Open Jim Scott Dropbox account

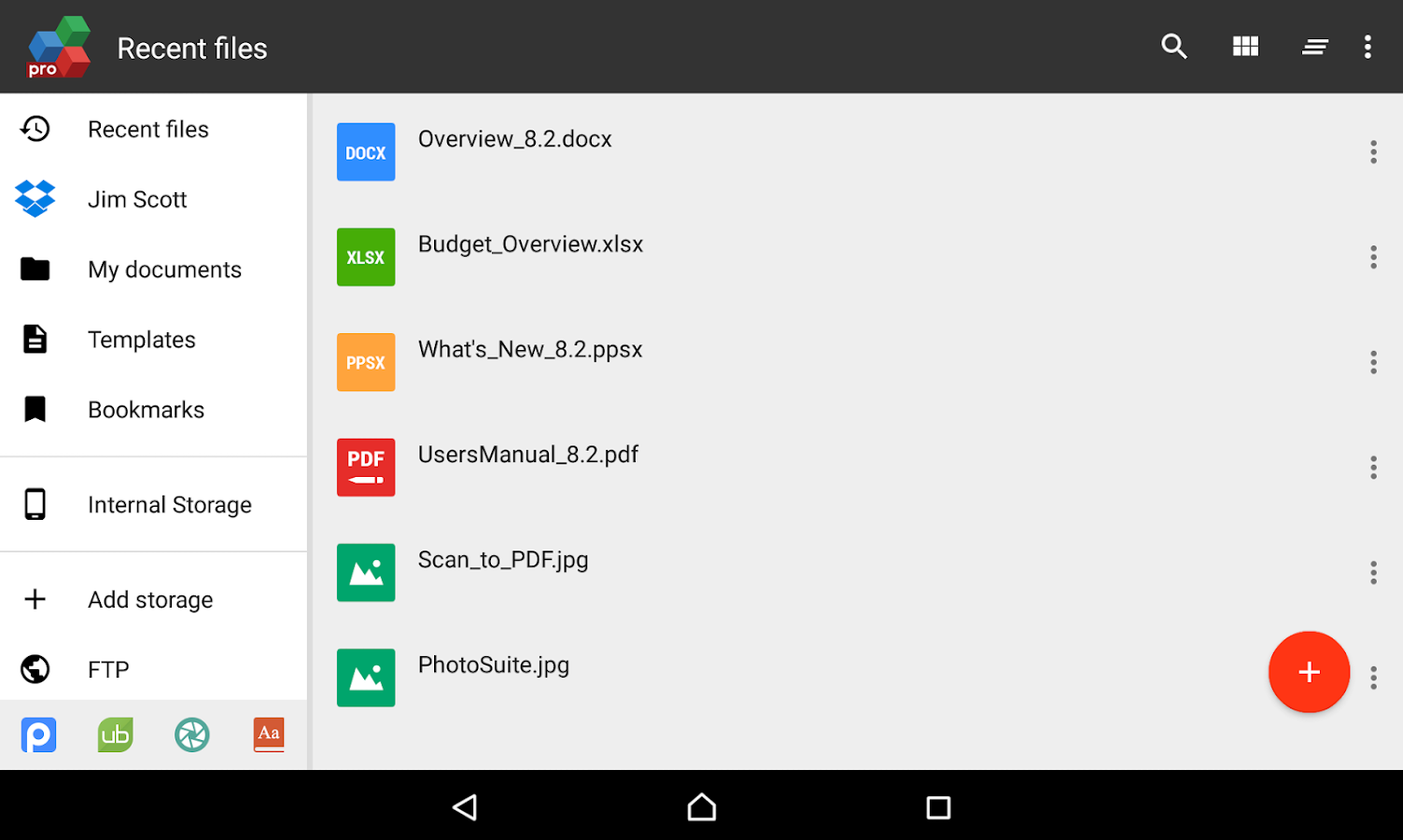coord(153,199)
